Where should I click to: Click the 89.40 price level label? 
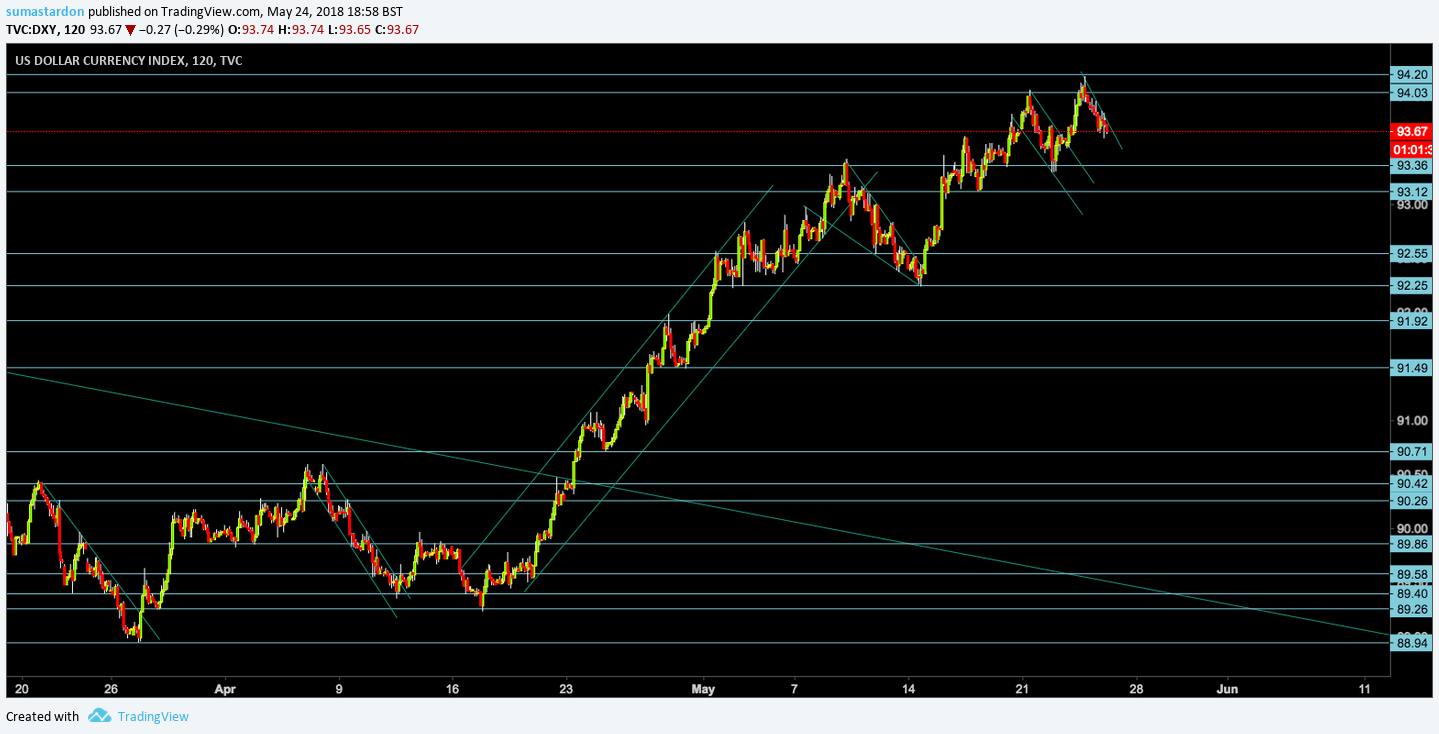coord(1412,594)
